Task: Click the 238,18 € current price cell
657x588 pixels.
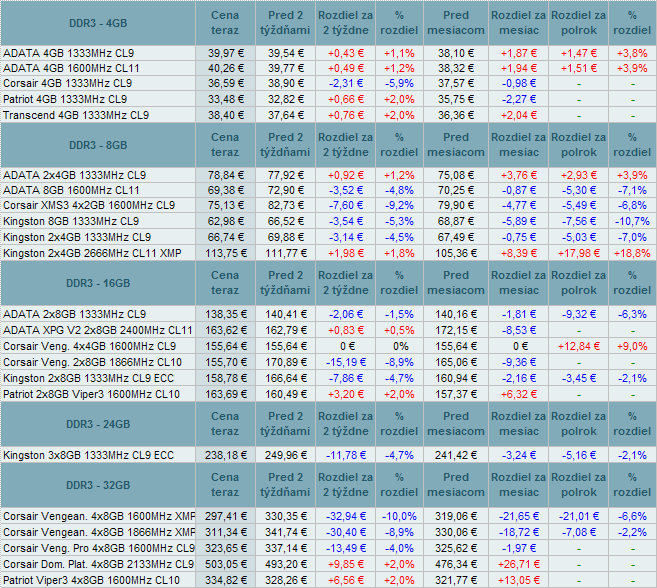Action: click(225, 455)
